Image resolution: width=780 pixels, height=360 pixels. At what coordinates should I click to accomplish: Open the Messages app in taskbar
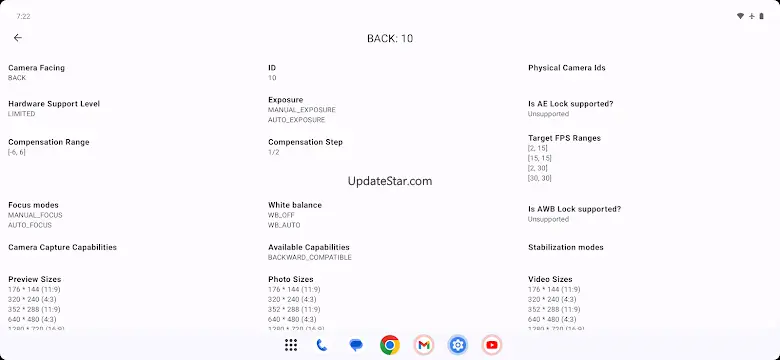pos(356,345)
